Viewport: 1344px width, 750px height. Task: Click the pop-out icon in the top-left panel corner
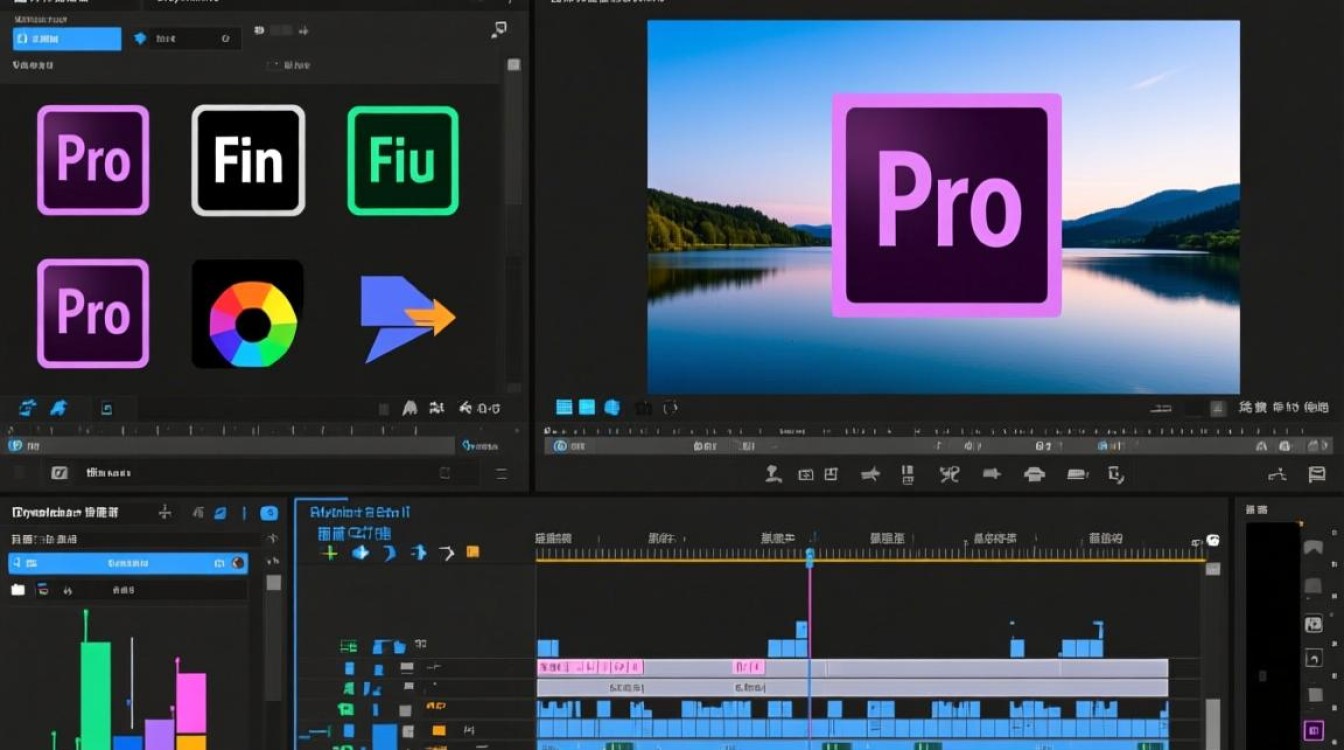[x=498, y=31]
